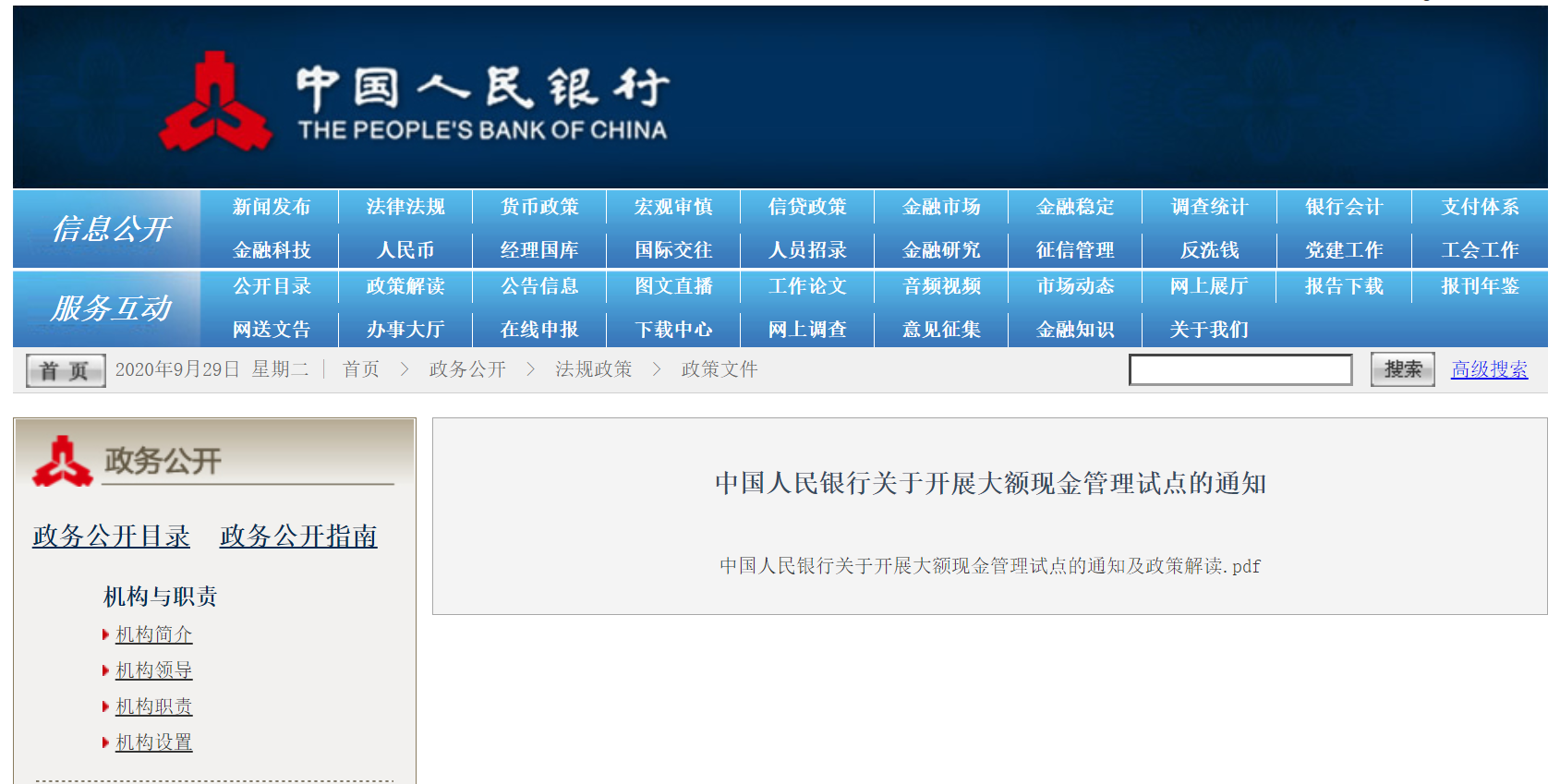Image resolution: width=1560 pixels, height=784 pixels.
Task: Click the red emblem beside 政务公开 heading
Action: click(62, 461)
